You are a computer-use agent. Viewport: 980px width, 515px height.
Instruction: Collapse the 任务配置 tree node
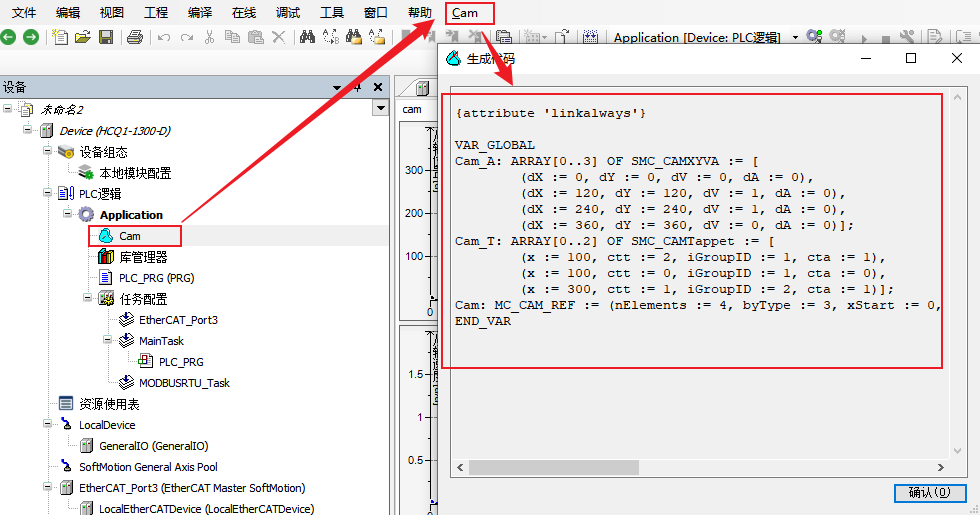click(89, 299)
